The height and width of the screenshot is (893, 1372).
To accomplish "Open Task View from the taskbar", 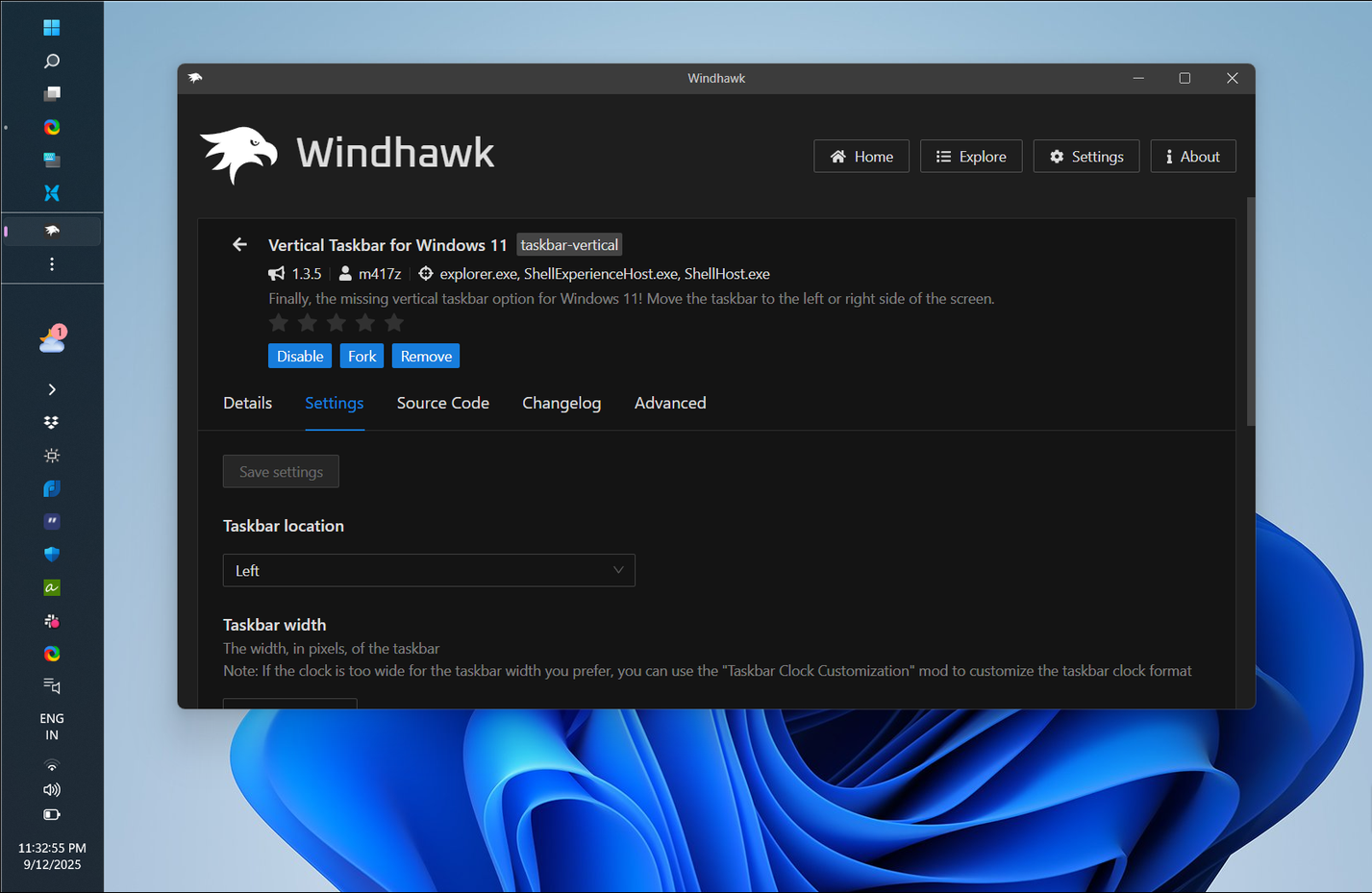I will click(51, 93).
